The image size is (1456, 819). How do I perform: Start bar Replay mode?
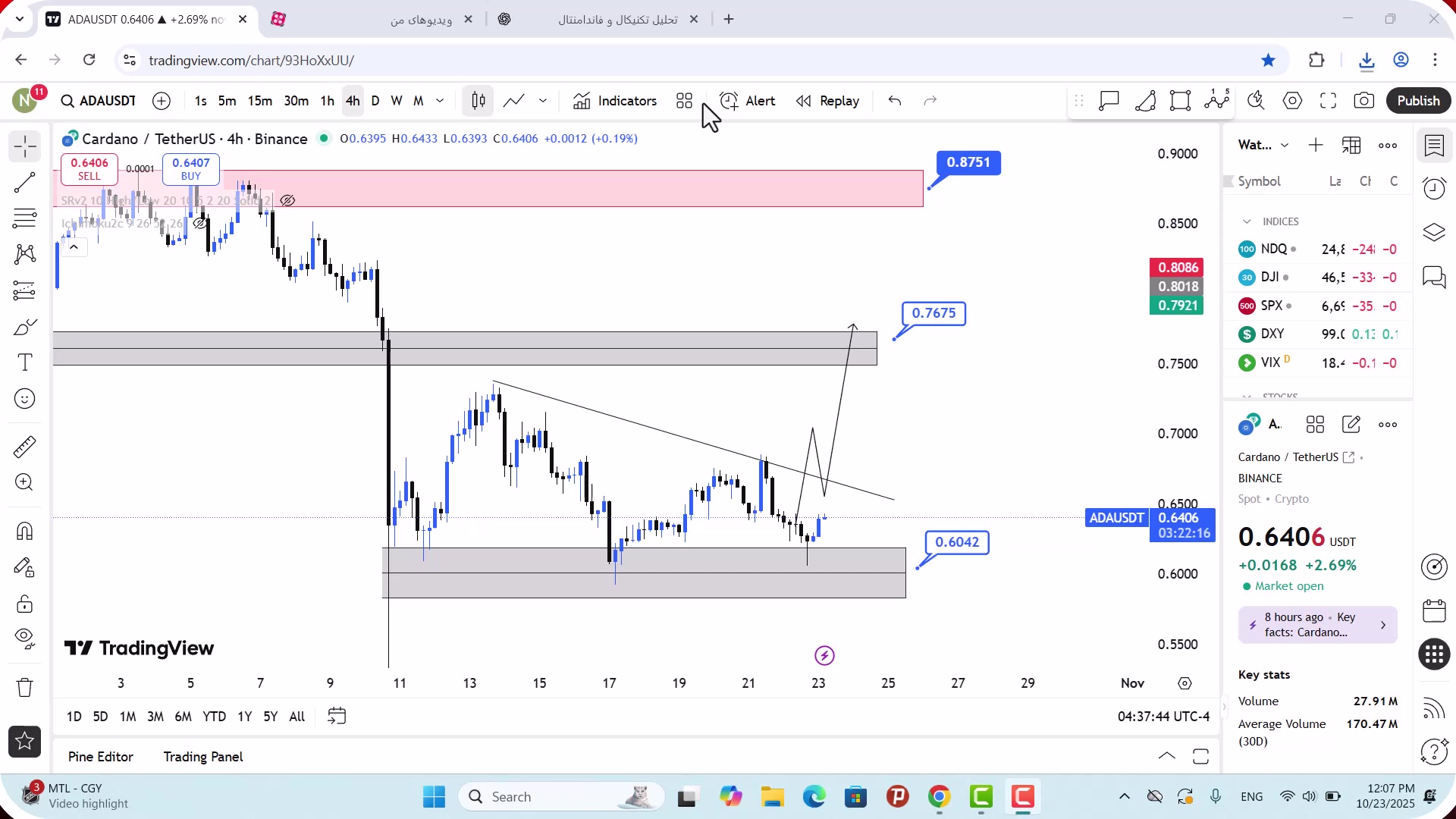click(x=827, y=101)
